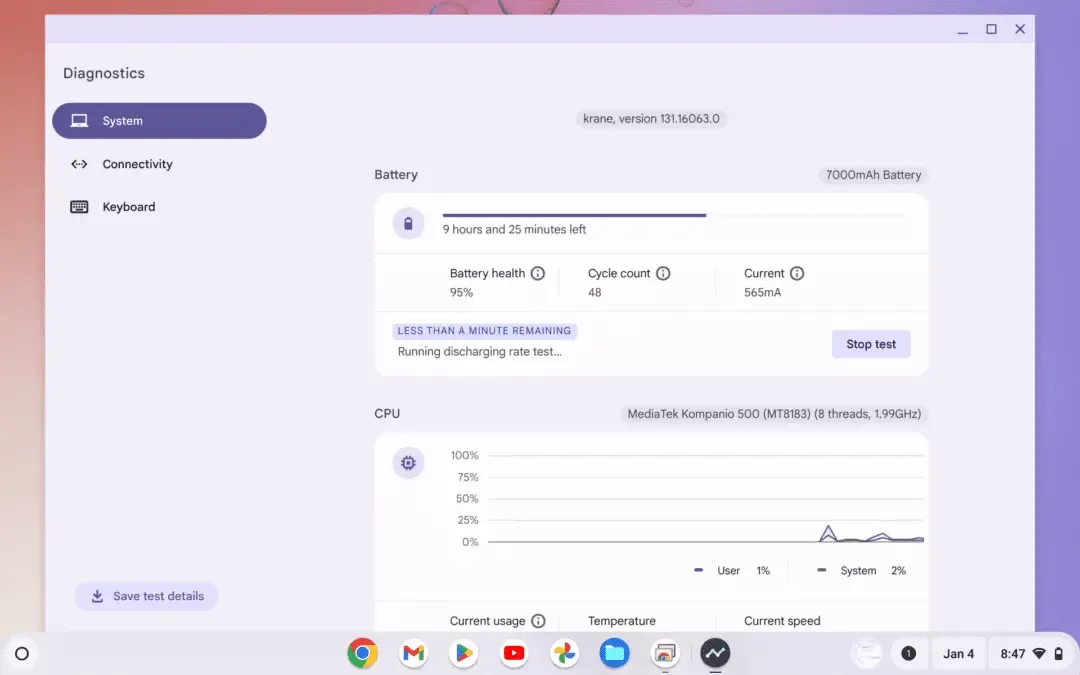
Task: Maximize the Diagnostics window
Action: click(991, 29)
